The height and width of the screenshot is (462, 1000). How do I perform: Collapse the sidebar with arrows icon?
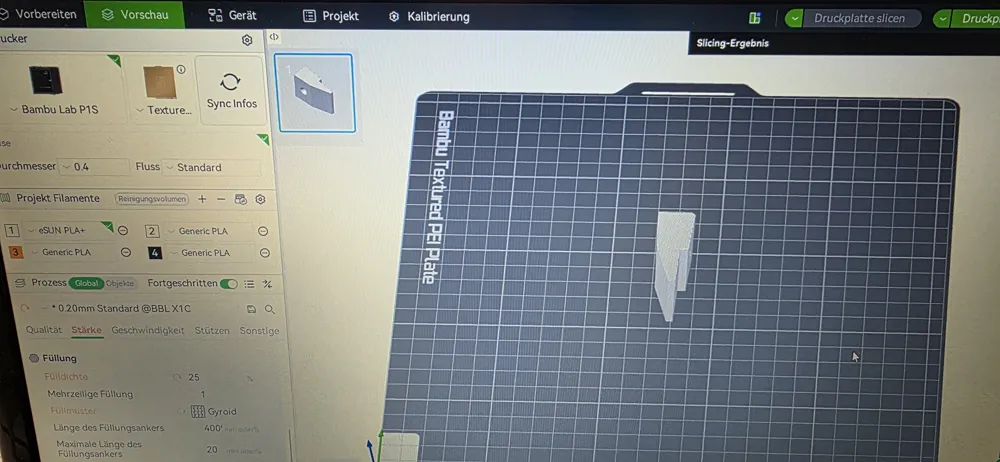pyautogui.click(x=274, y=37)
